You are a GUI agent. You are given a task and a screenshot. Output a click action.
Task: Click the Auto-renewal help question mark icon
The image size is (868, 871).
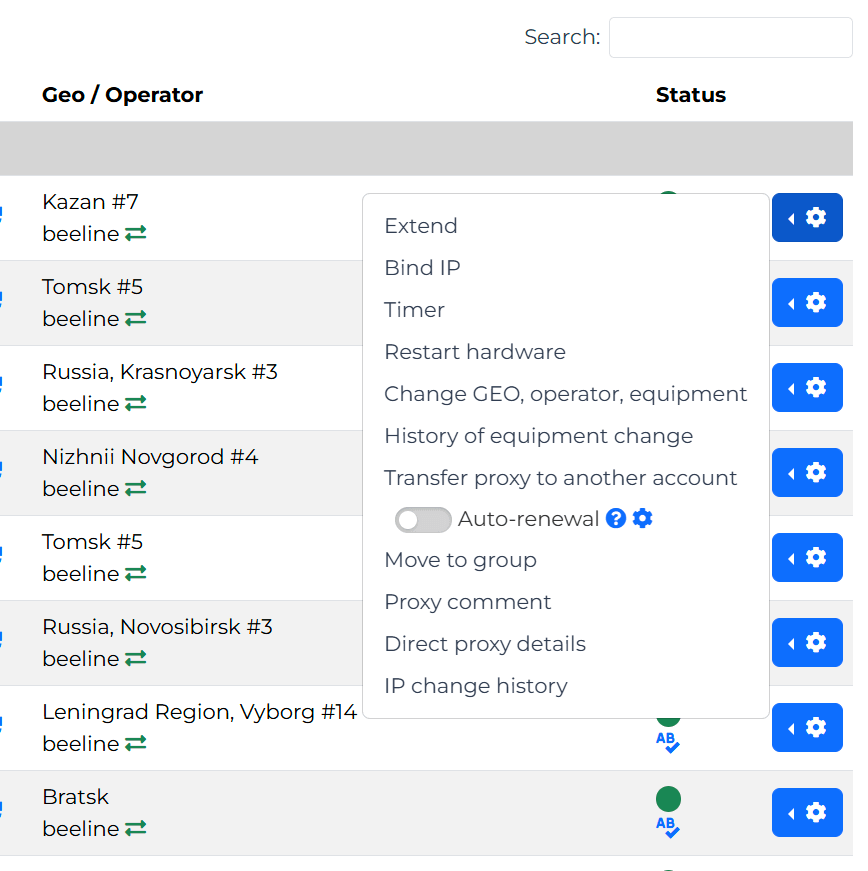click(x=616, y=518)
